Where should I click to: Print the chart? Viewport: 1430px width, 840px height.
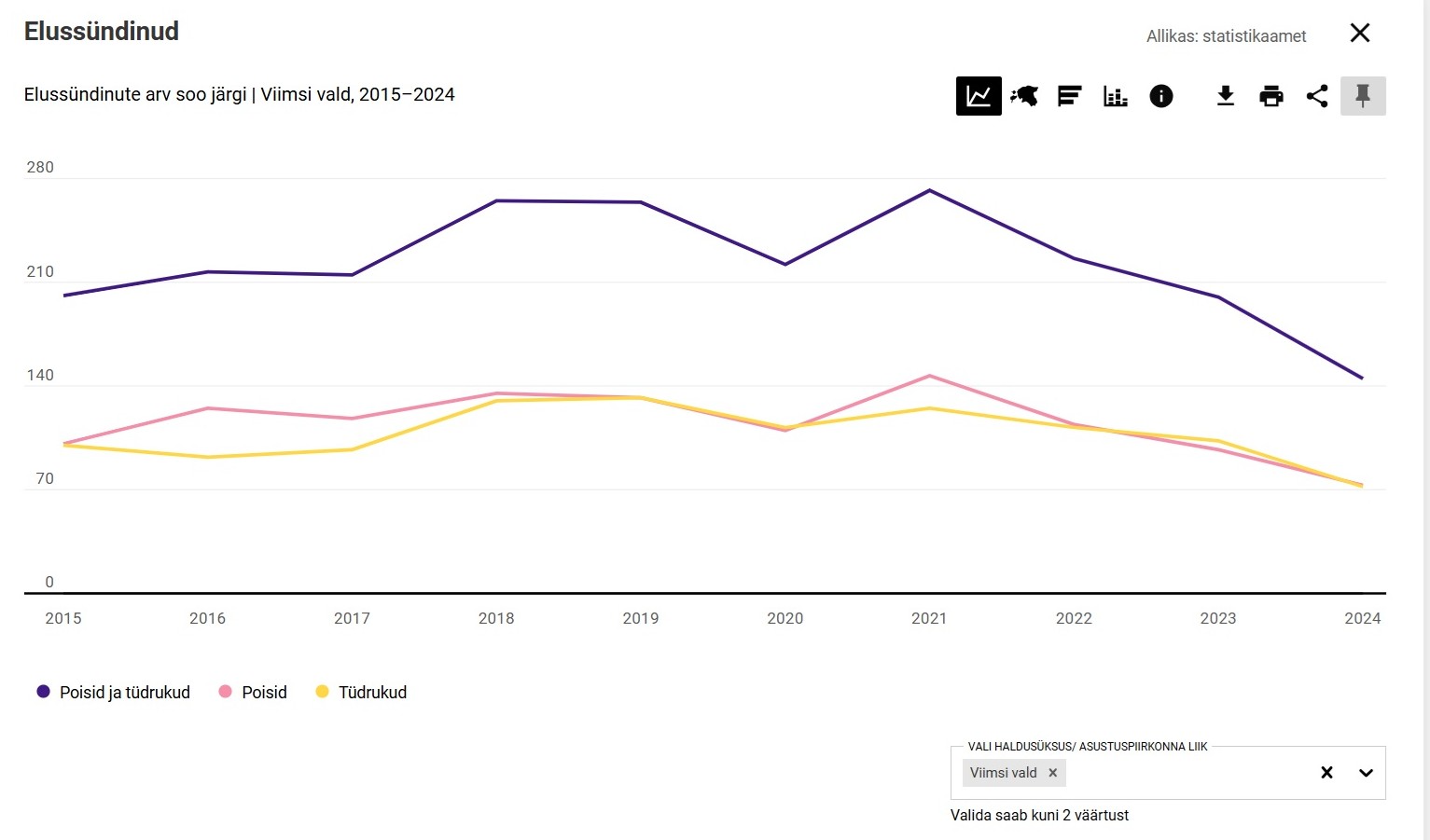tap(1271, 96)
